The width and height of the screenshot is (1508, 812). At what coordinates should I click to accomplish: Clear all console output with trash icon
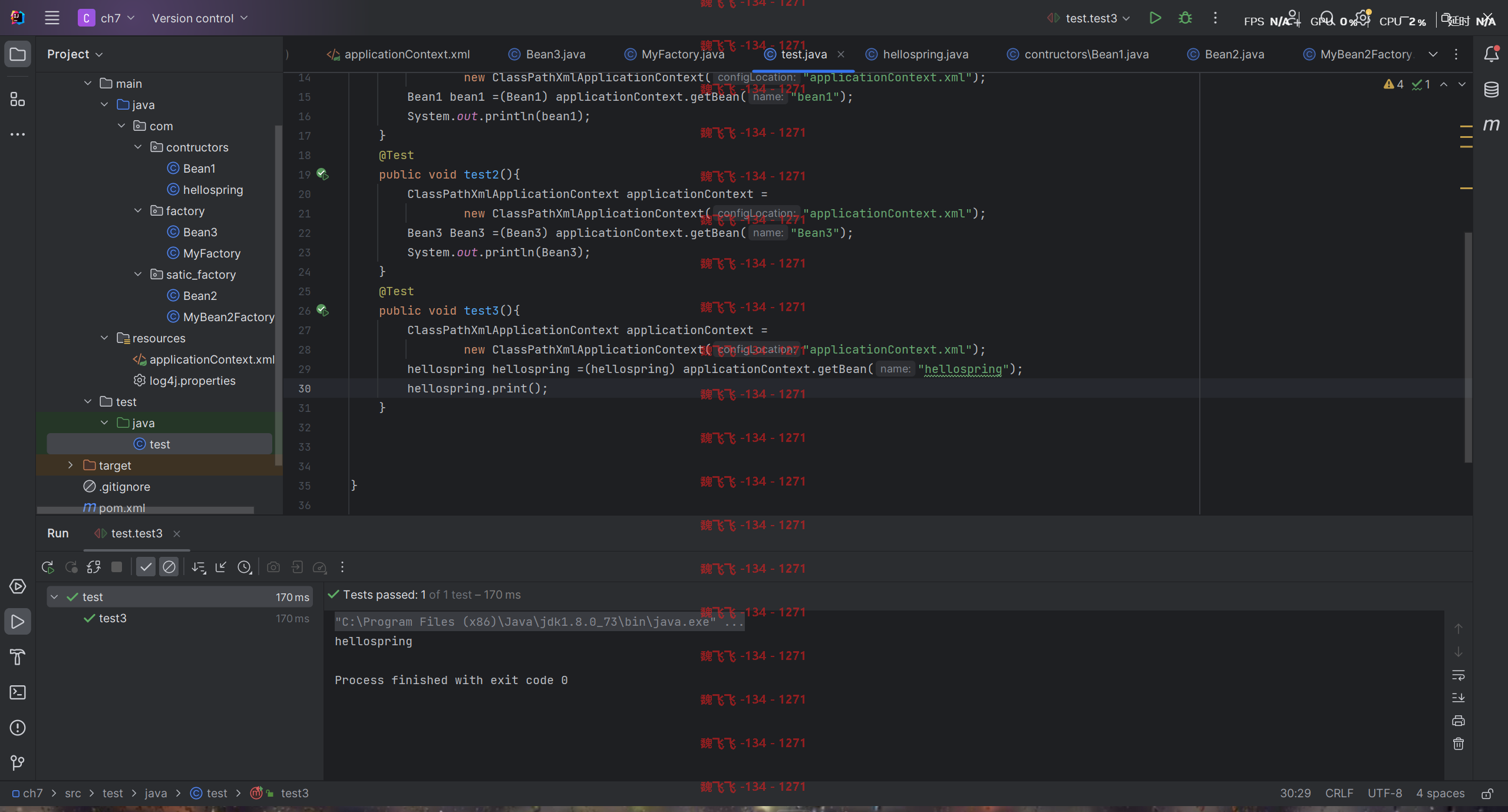point(1458,744)
